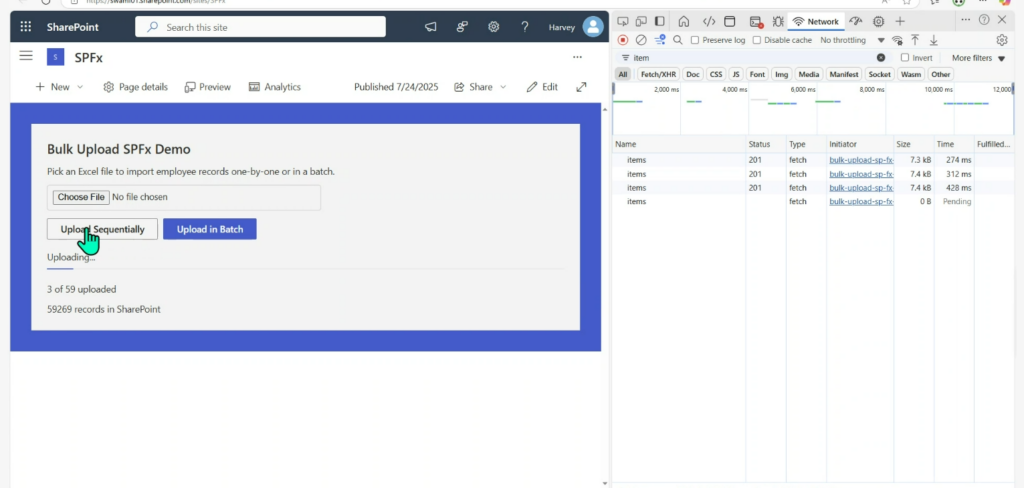Click the network filter text field
This screenshot has width=1024, height=488.
751,57
